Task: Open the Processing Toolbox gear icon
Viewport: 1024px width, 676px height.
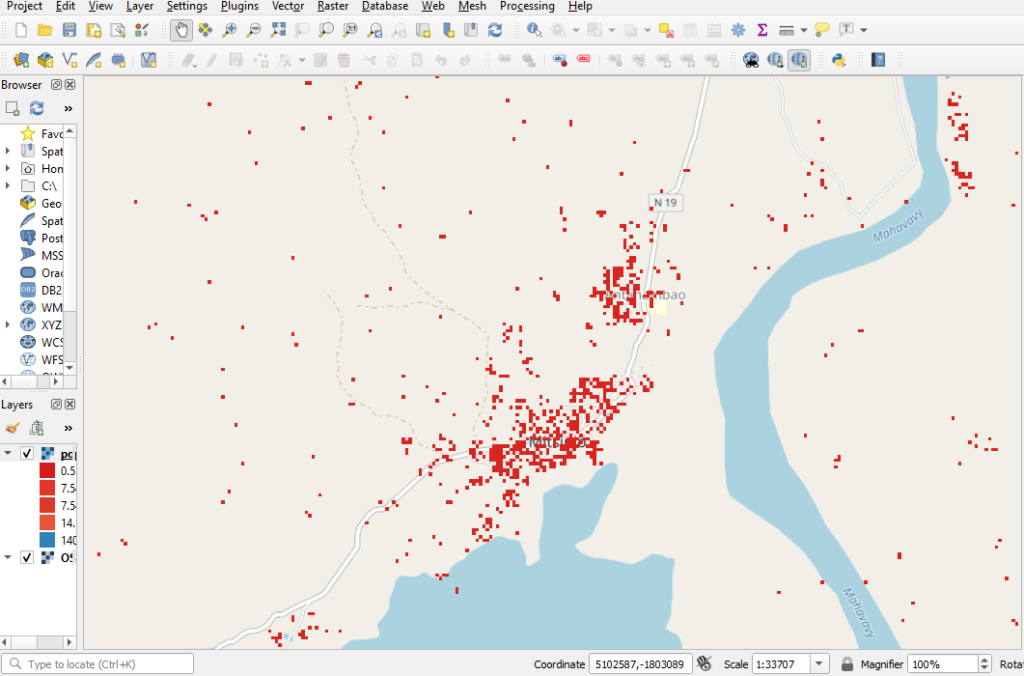Action: point(738,30)
